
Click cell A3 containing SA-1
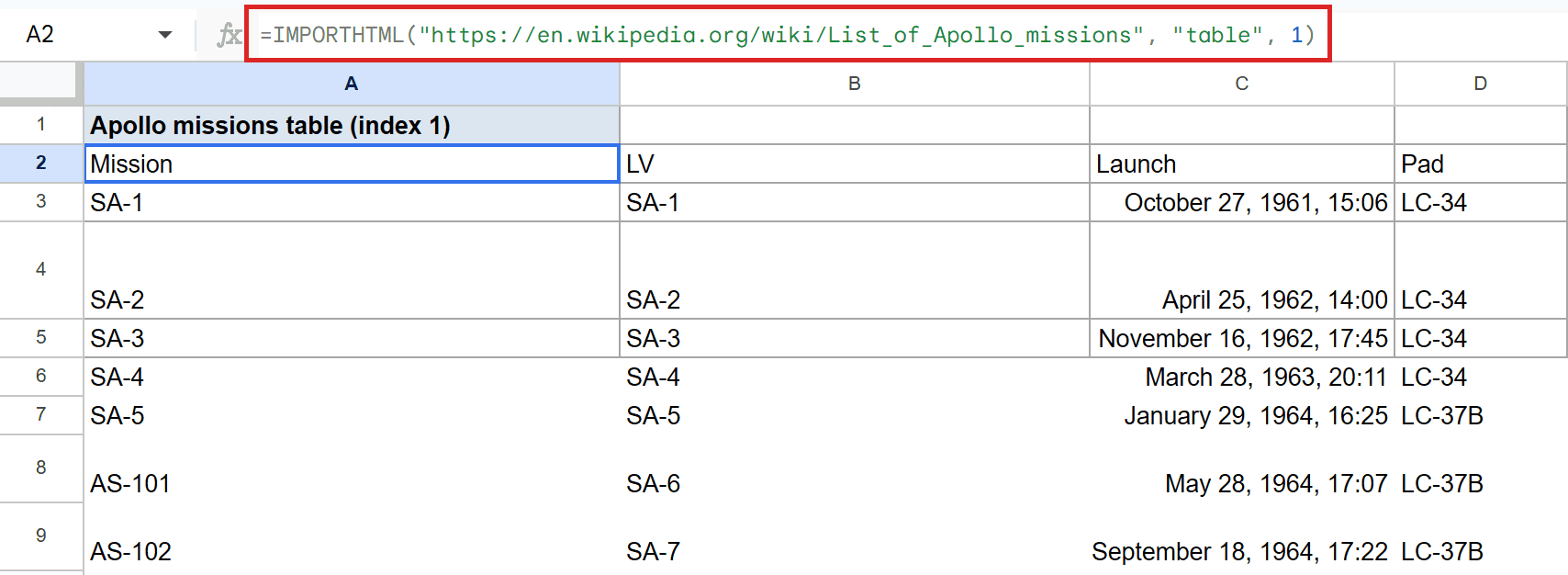pyautogui.click(x=352, y=202)
